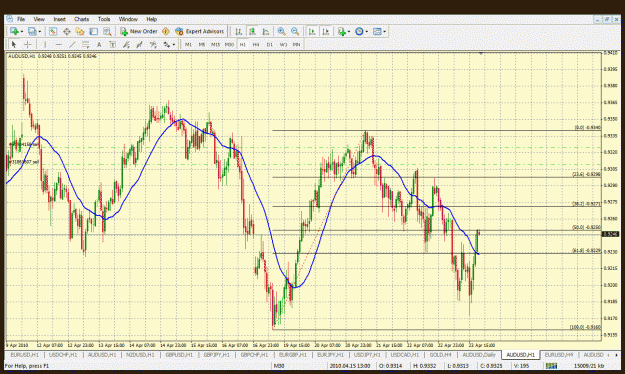Open the Window menu
This screenshot has height=374, width=625.
[x=128, y=19]
